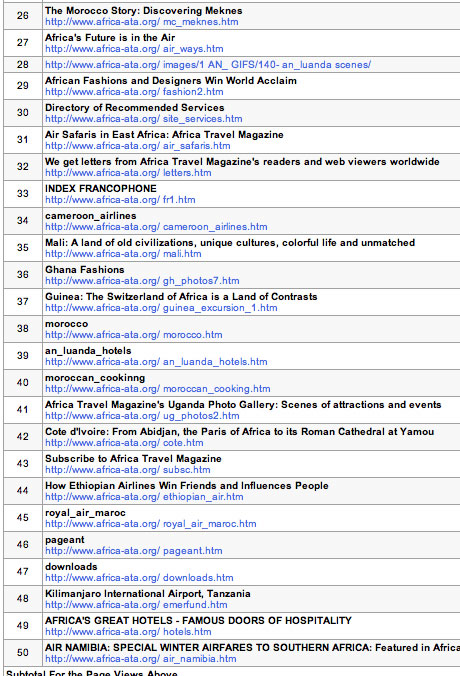
Task: Click the rank number 40 cell
Action: tap(23, 383)
